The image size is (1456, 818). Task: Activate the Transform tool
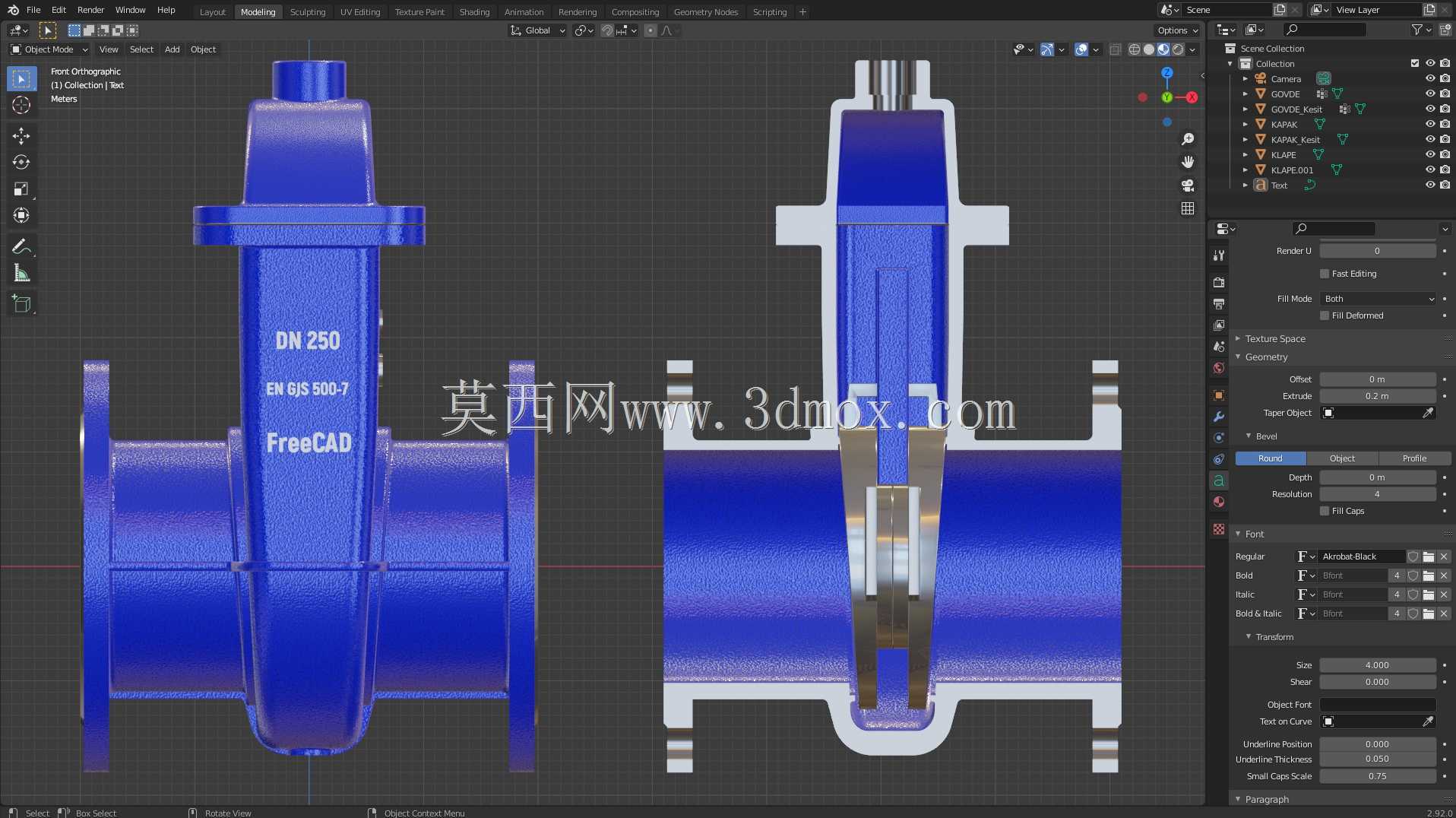click(x=21, y=215)
